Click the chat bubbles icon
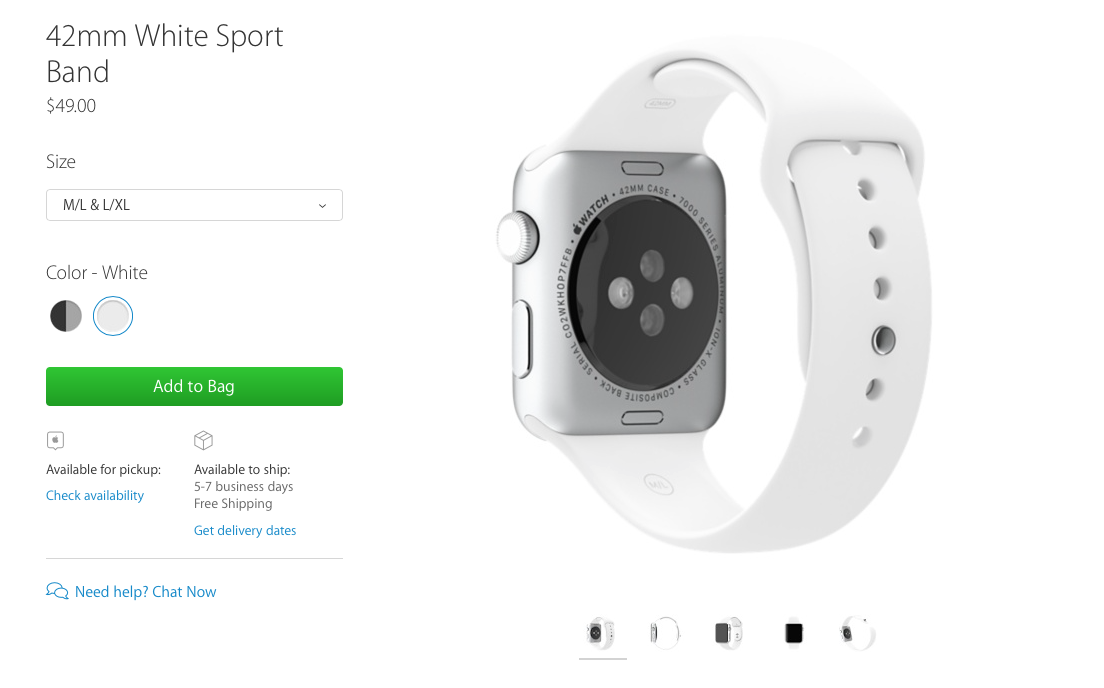Screen dimensions: 1104x688 [57, 591]
